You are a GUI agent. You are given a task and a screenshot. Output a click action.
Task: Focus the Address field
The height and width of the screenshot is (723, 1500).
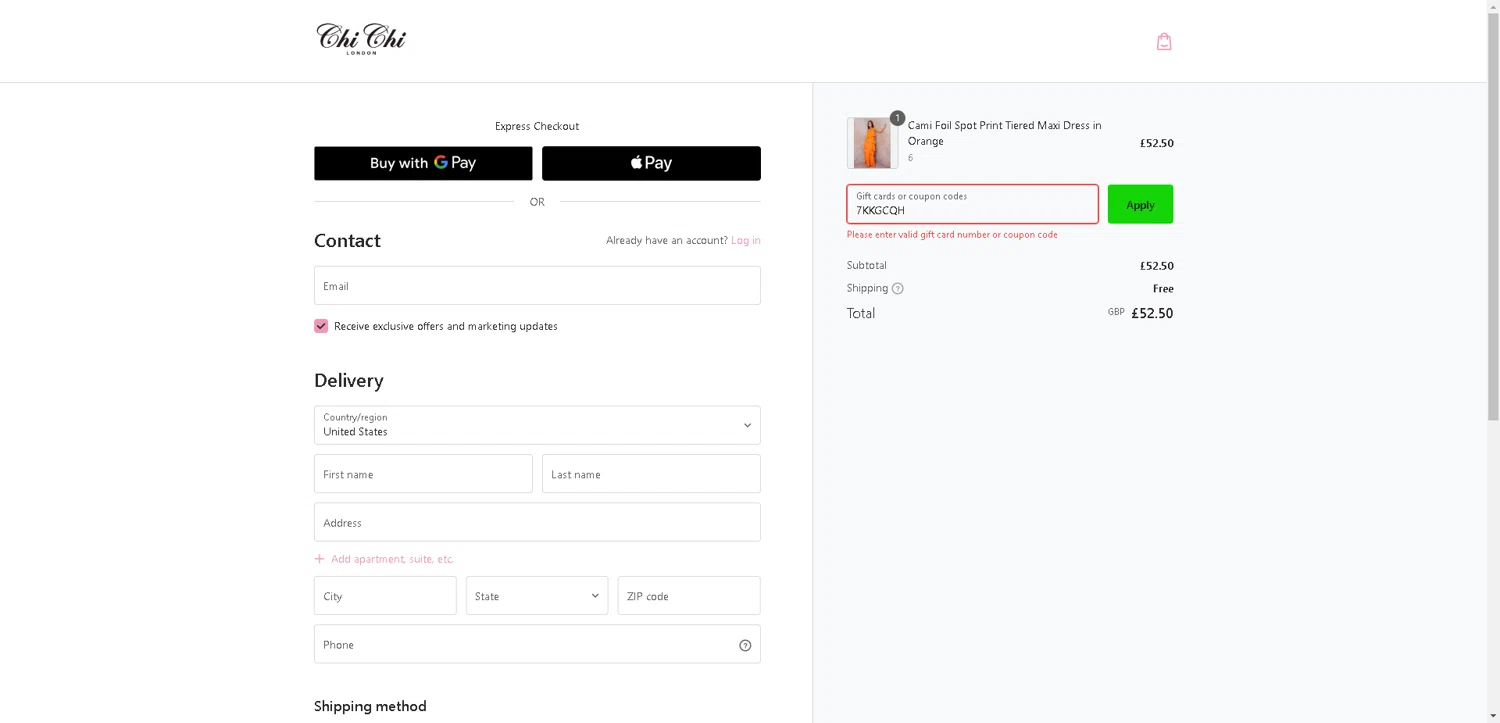pyautogui.click(x=537, y=522)
